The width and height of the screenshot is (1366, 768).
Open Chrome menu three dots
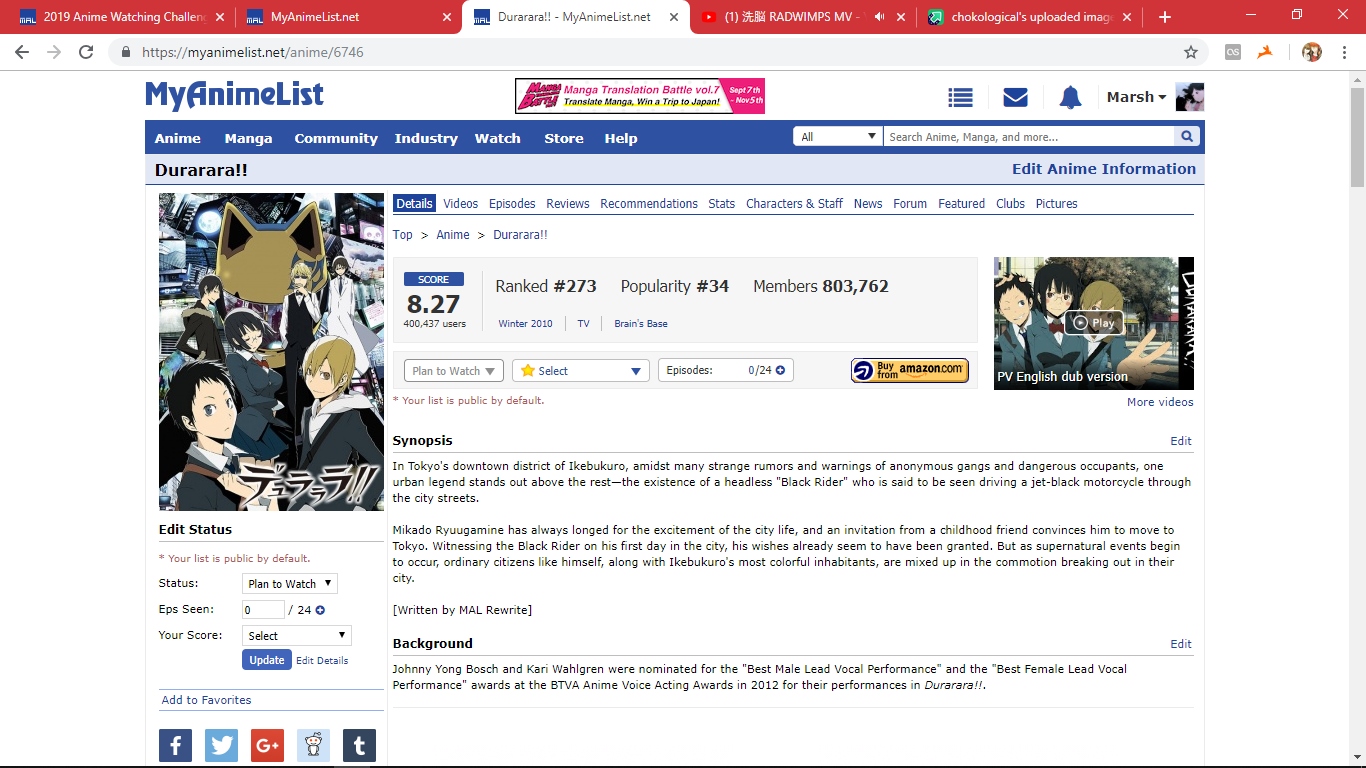click(x=1347, y=52)
